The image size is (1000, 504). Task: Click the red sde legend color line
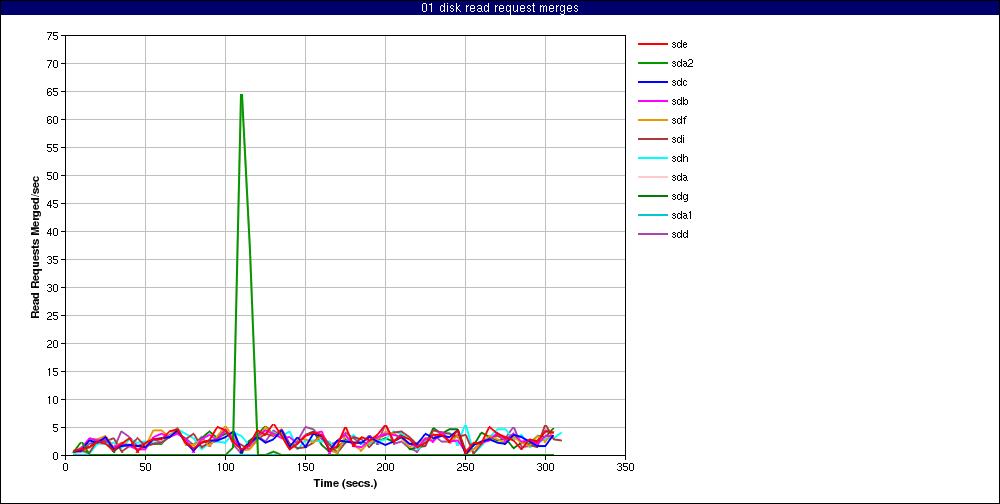point(652,44)
